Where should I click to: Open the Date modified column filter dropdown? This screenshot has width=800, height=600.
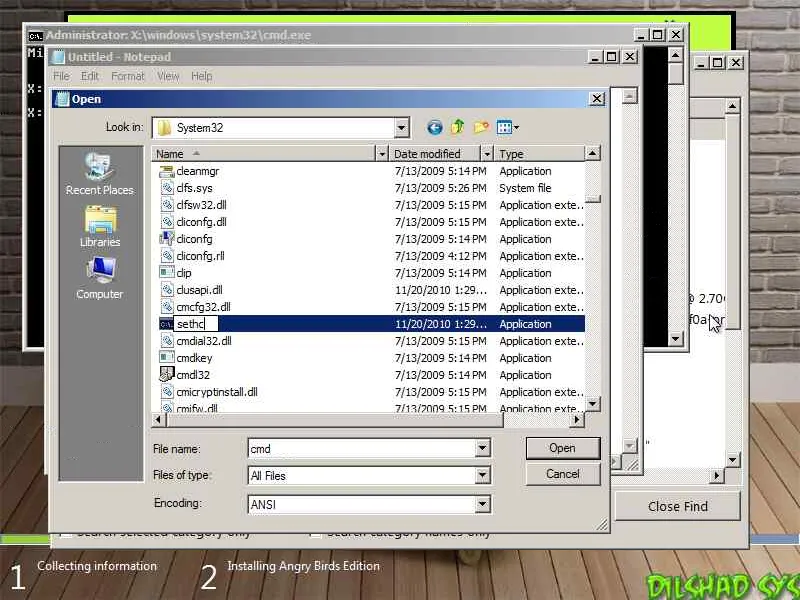coord(487,154)
